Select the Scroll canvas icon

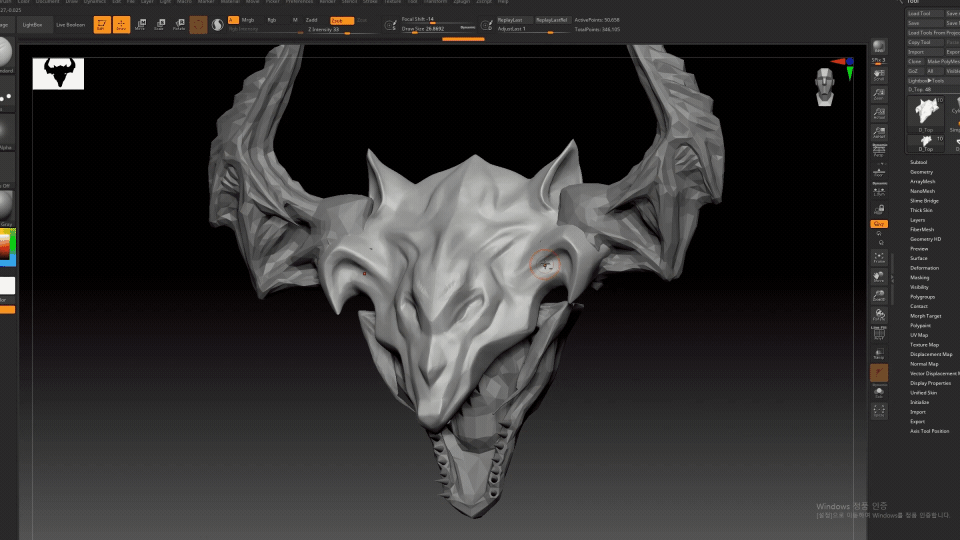click(879, 75)
